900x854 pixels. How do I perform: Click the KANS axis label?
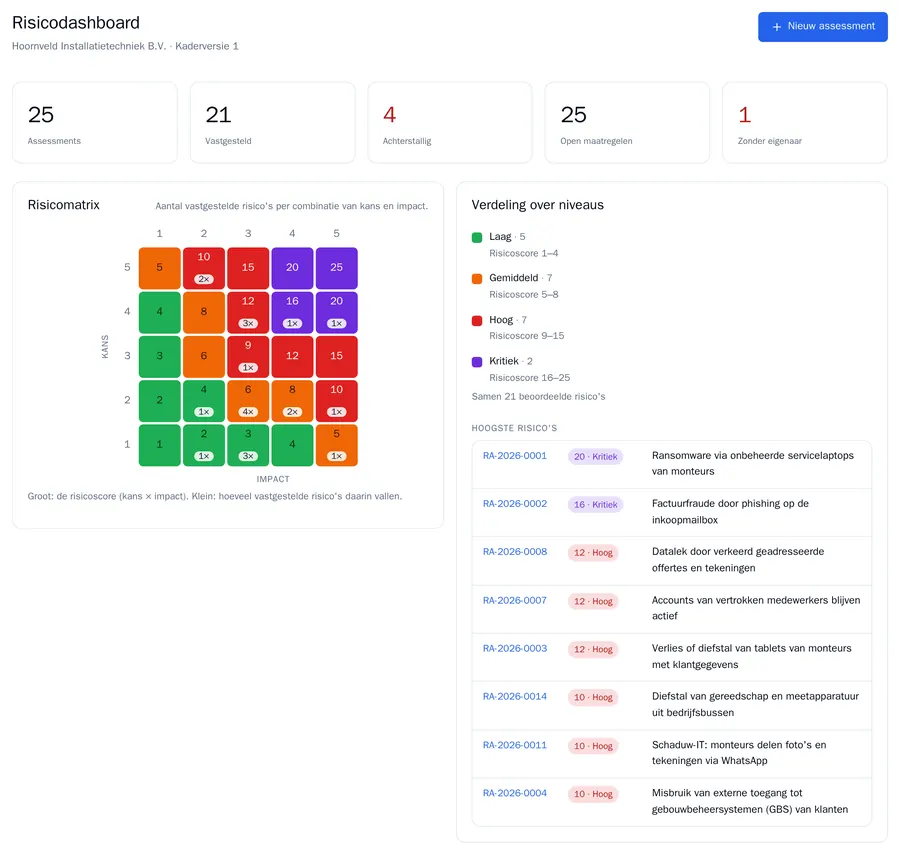coord(104,347)
